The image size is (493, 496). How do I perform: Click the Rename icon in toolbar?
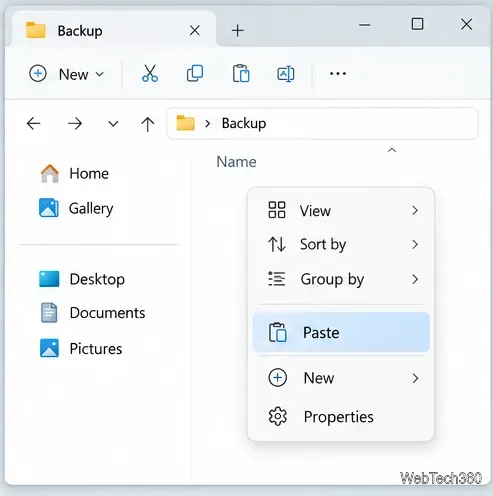point(286,74)
